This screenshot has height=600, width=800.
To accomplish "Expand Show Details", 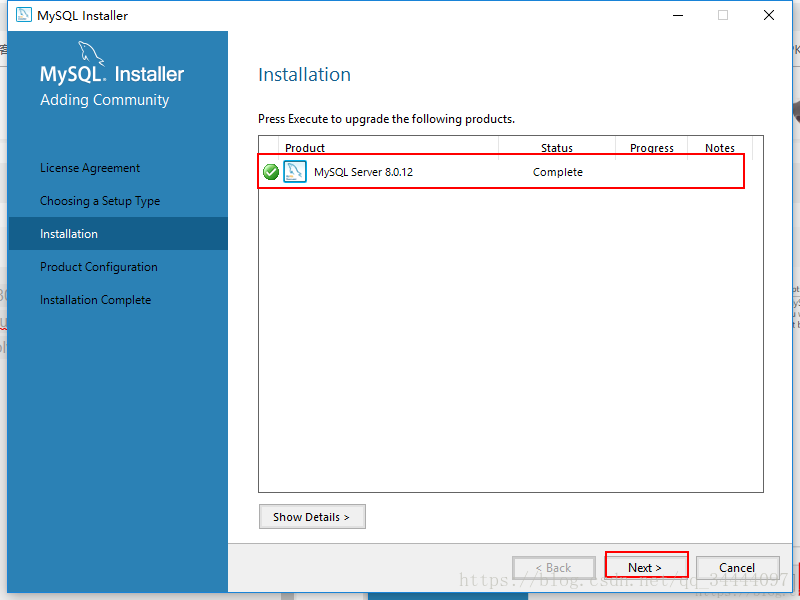I will click(312, 517).
